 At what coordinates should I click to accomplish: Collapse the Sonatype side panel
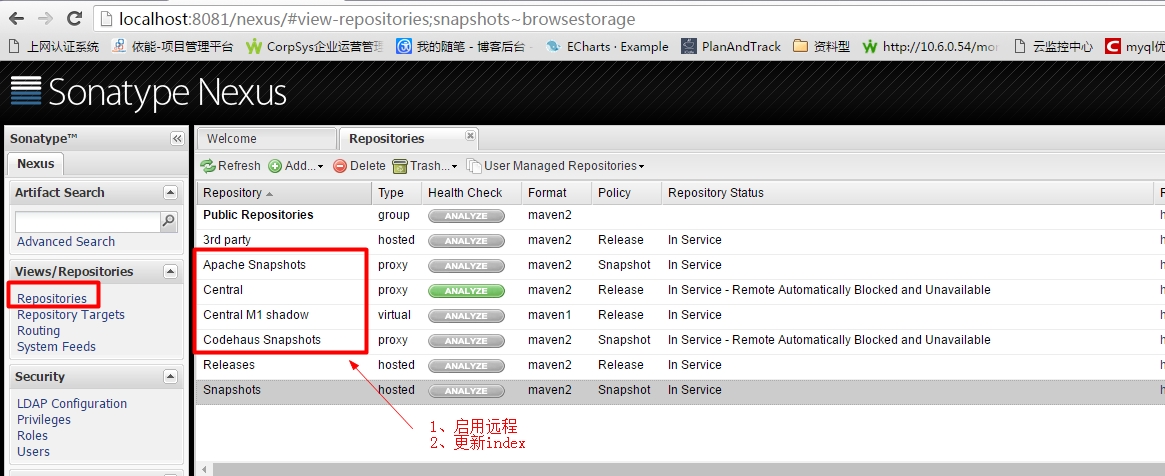[177, 139]
